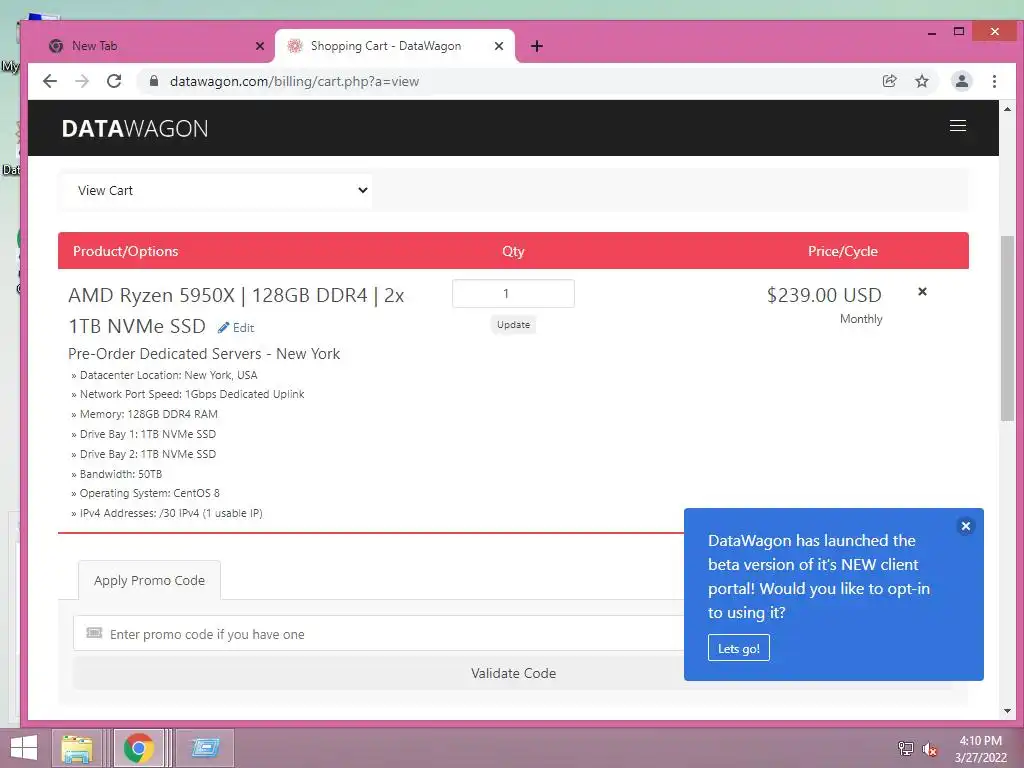Click the AMD Ryzen 5950X product title
The image size is (1024, 768).
coord(236,310)
